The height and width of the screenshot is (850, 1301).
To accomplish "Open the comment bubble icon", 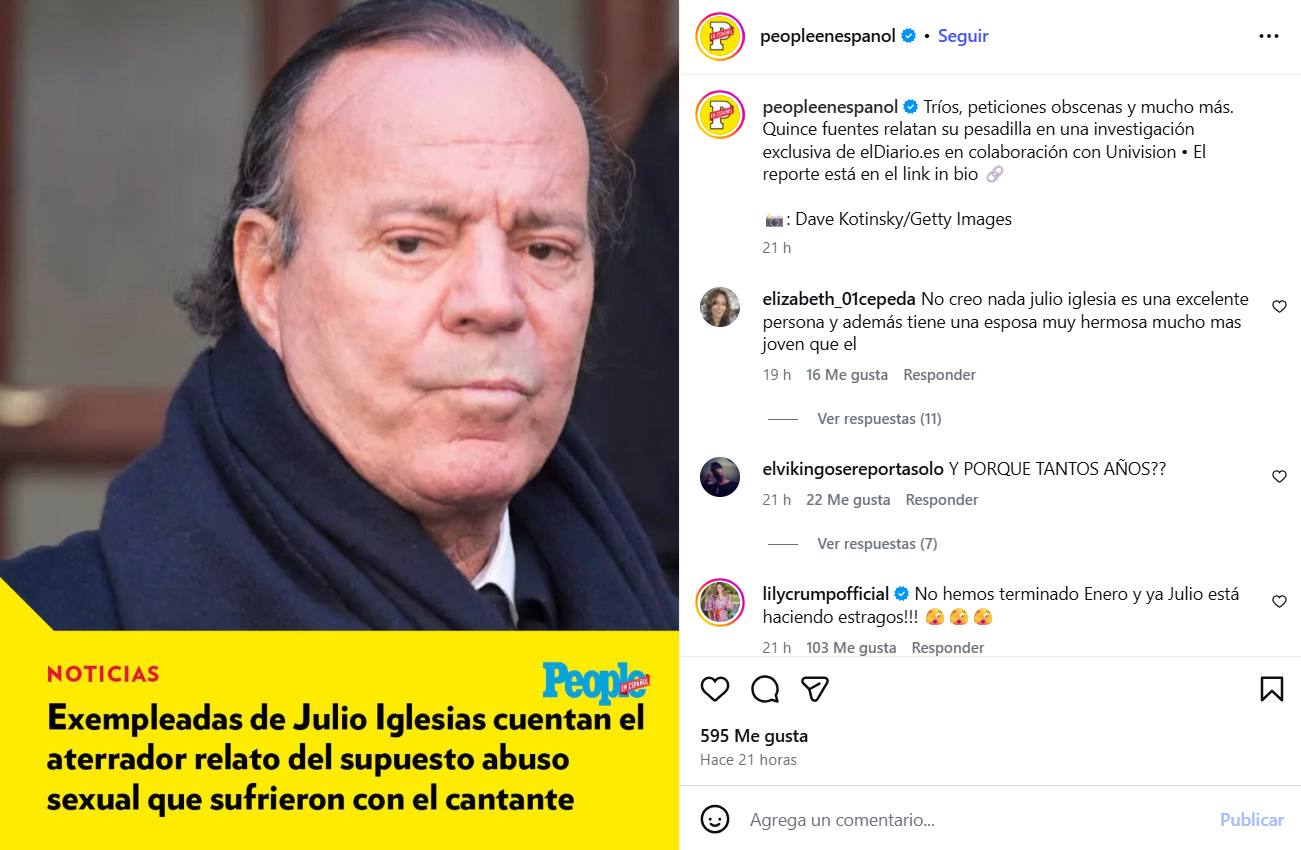I will [x=765, y=689].
